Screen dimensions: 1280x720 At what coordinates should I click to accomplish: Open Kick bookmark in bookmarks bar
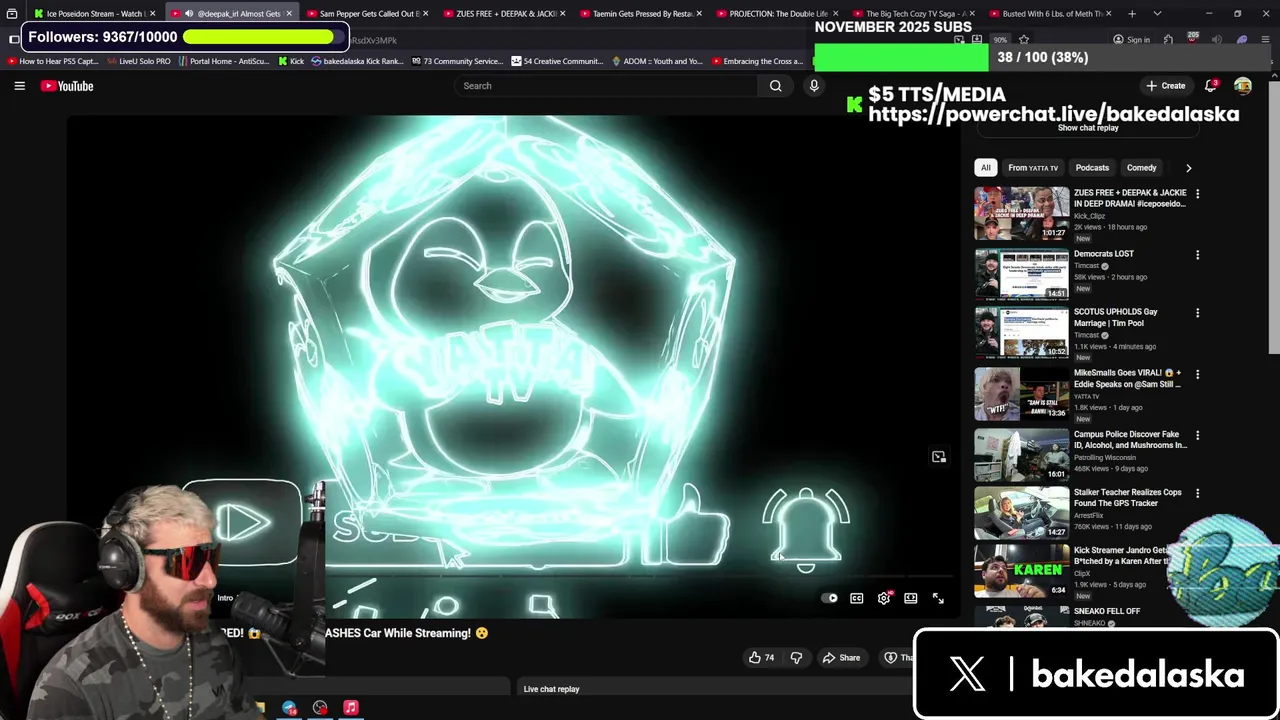(x=291, y=61)
